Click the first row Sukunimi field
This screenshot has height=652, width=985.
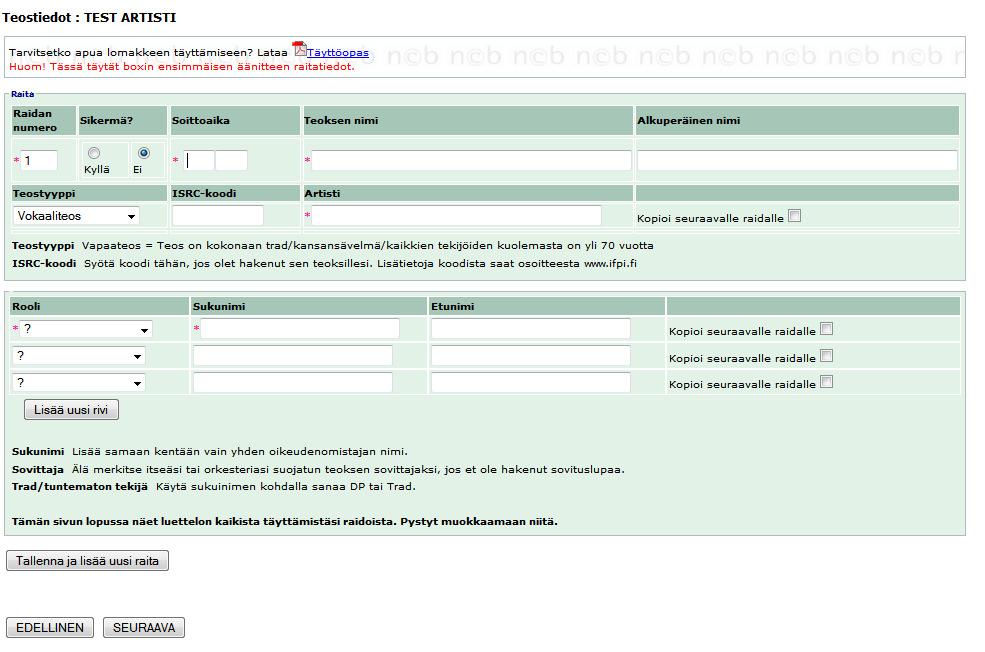click(x=300, y=329)
